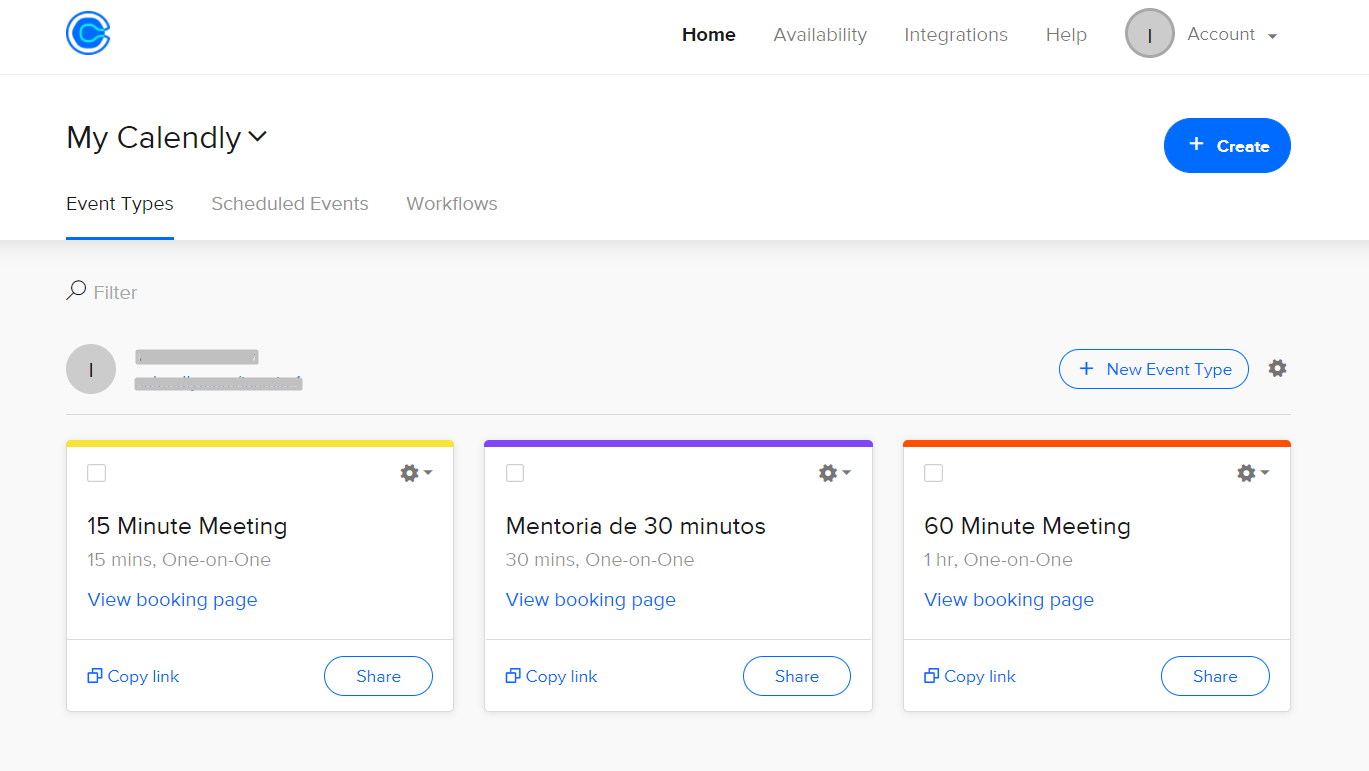Screen dimensions: 1369x771
Task: Share the 60 Minute Meeting event
Action: tap(1215, 676)
